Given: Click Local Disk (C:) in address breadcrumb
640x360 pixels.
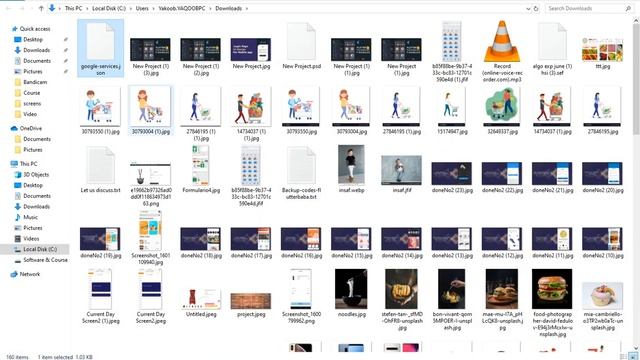Looking at the screenshot, I should click(109, 8).
